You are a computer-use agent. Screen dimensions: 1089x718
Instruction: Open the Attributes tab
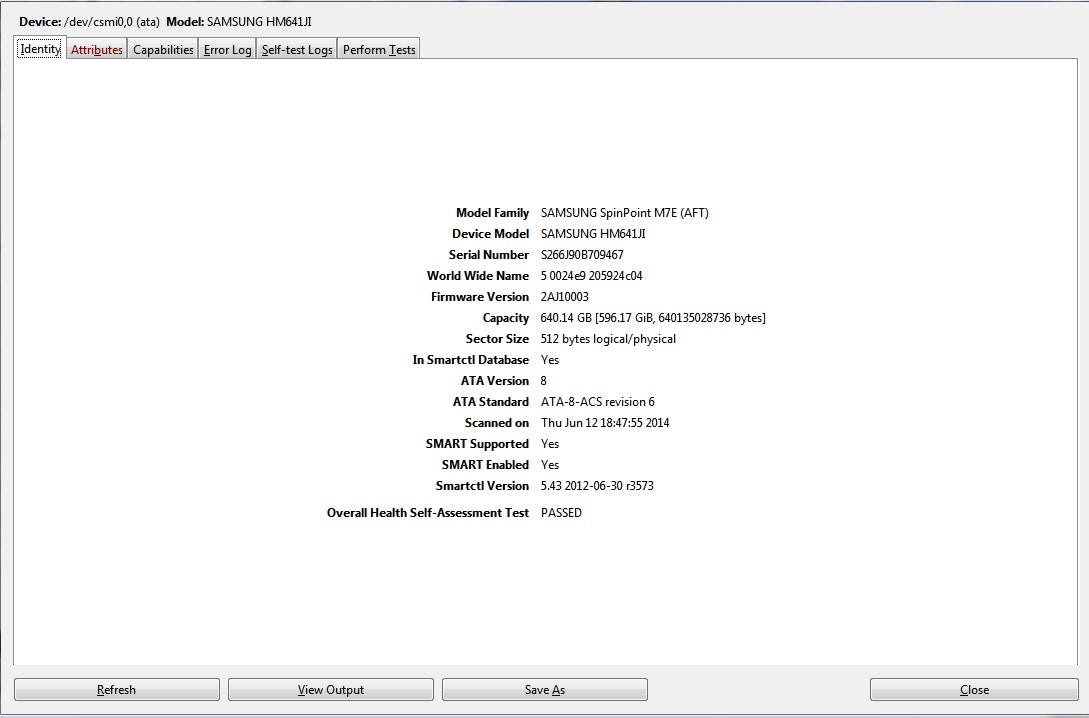[97, 49]
